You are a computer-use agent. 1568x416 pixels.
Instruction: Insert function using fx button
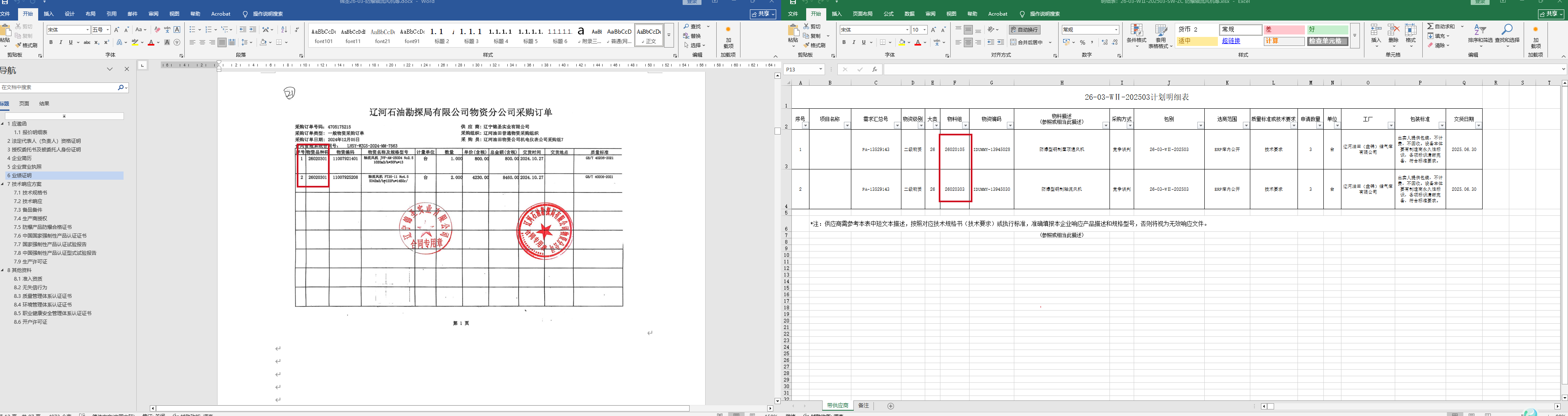[875, 70]
